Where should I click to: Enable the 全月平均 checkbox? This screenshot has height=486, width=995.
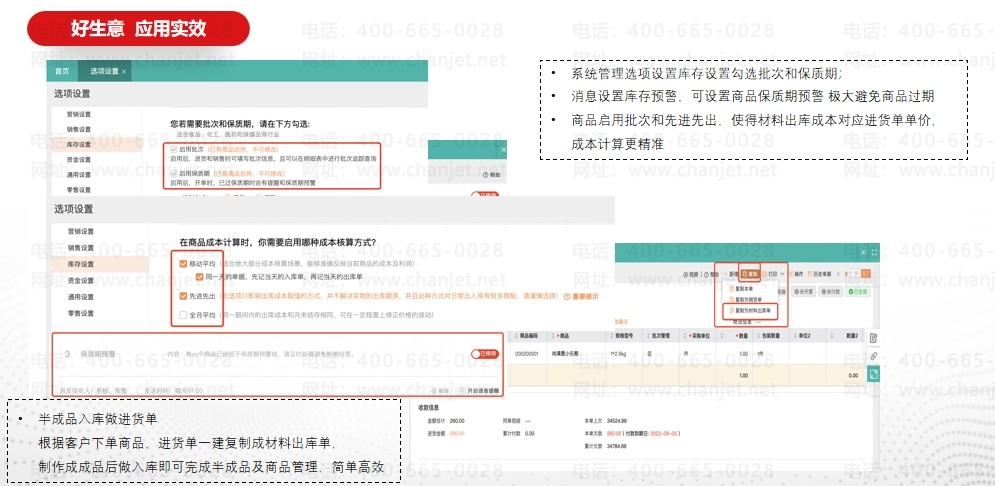[x=184, y=315]
